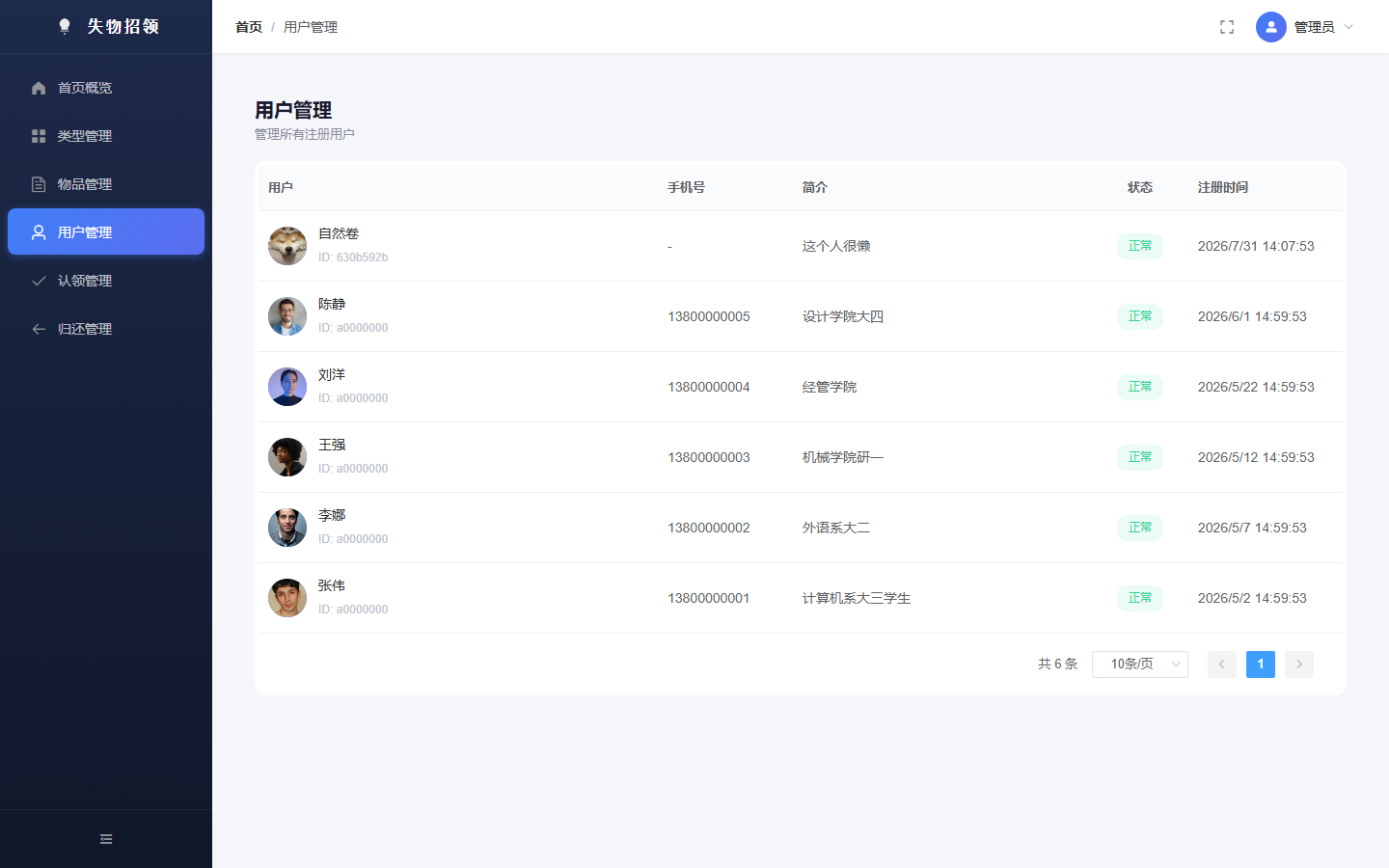This screenshot has height=868, width=1389.
Task: Collapse the sidebar with the bottom fold icon
Action: 106,839
